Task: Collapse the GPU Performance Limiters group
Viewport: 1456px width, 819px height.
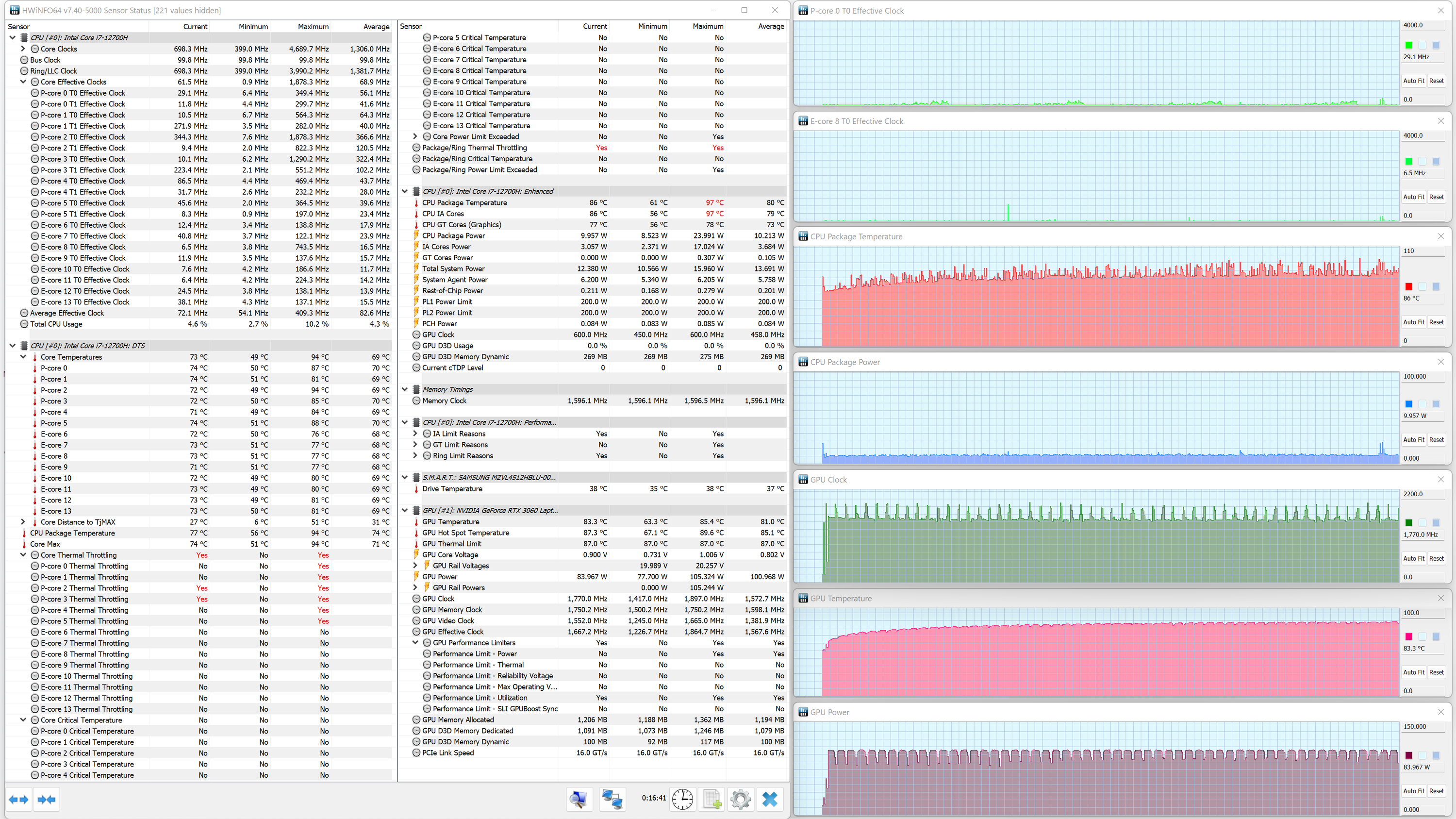Action: tap(415, 643)
